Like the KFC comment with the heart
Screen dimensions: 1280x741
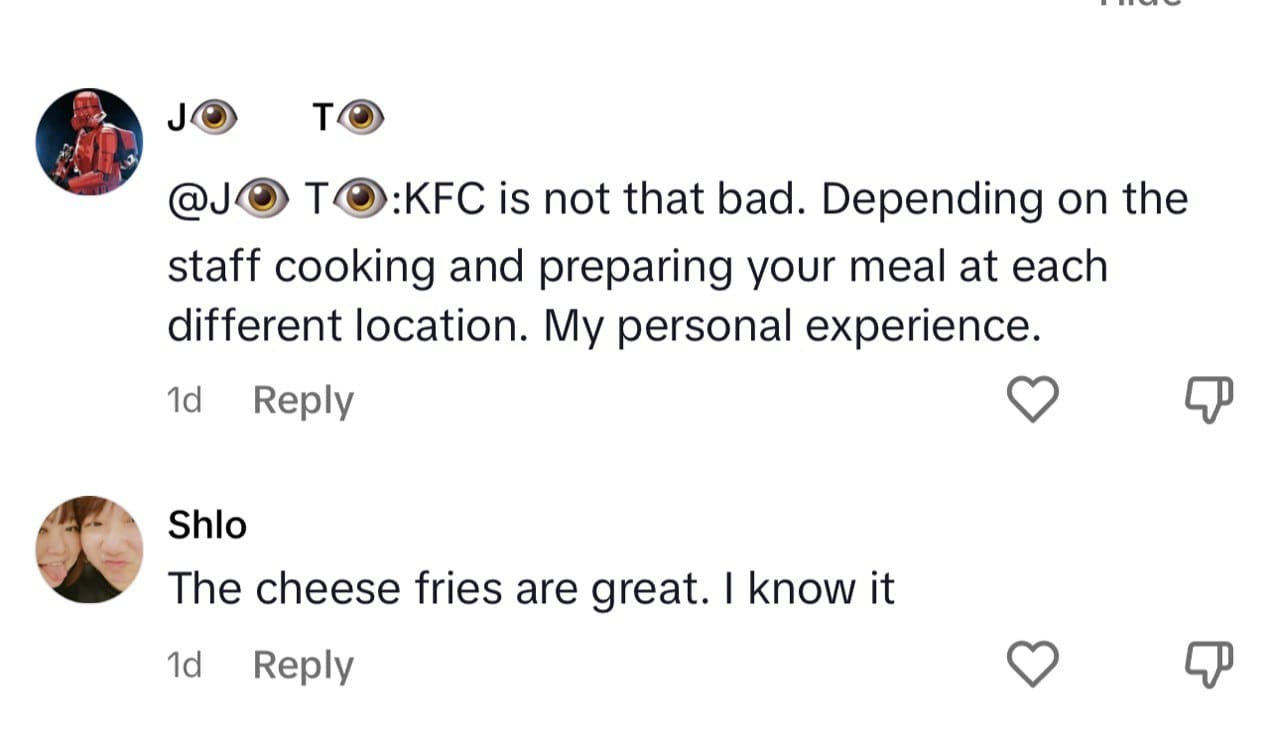coord(1031,400)
